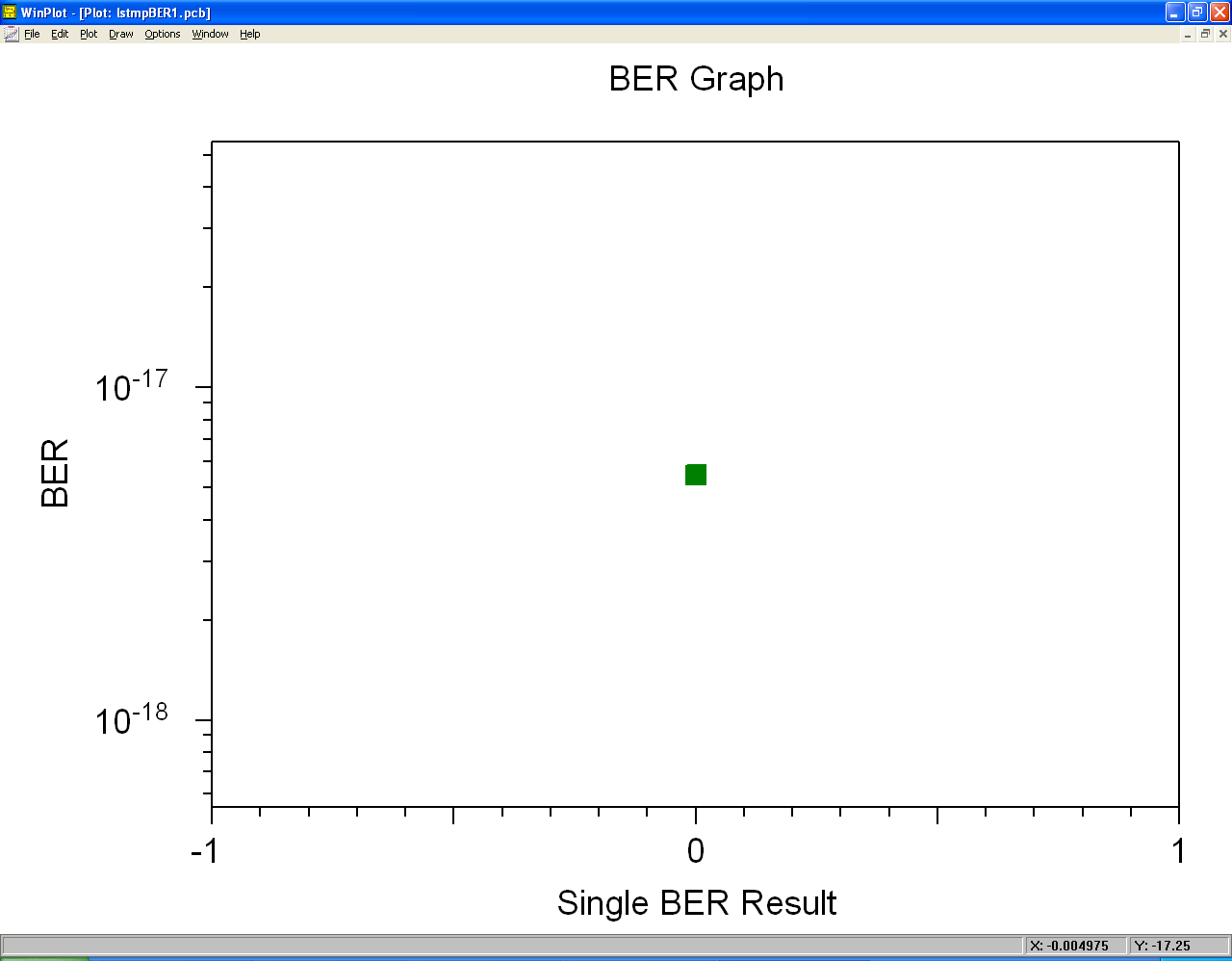Open the Edit menu
This screenshot has height=961, width=1232.
60,34
